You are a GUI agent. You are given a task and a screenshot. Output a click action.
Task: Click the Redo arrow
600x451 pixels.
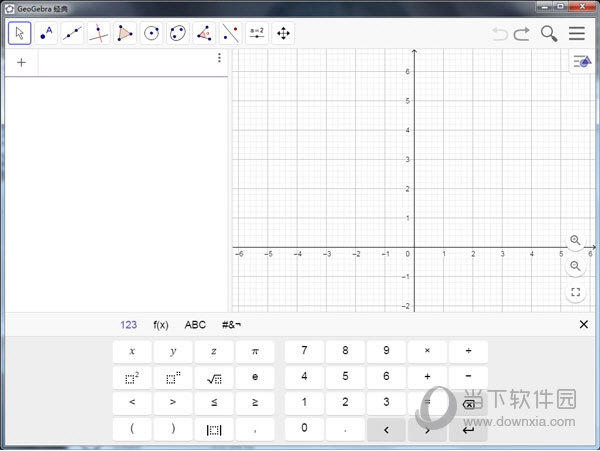[522, 34]
